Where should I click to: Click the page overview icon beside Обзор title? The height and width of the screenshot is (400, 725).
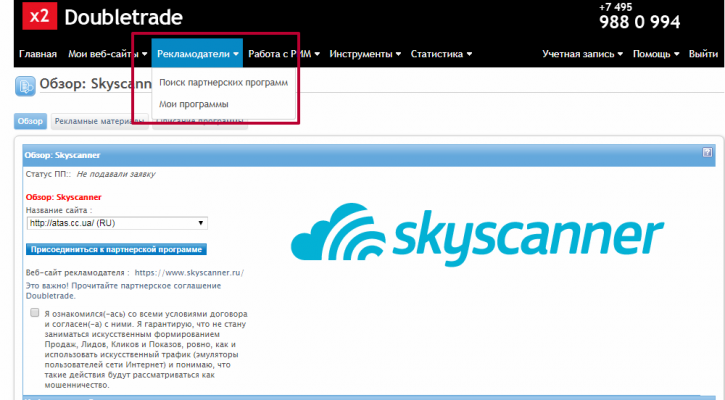25,86
